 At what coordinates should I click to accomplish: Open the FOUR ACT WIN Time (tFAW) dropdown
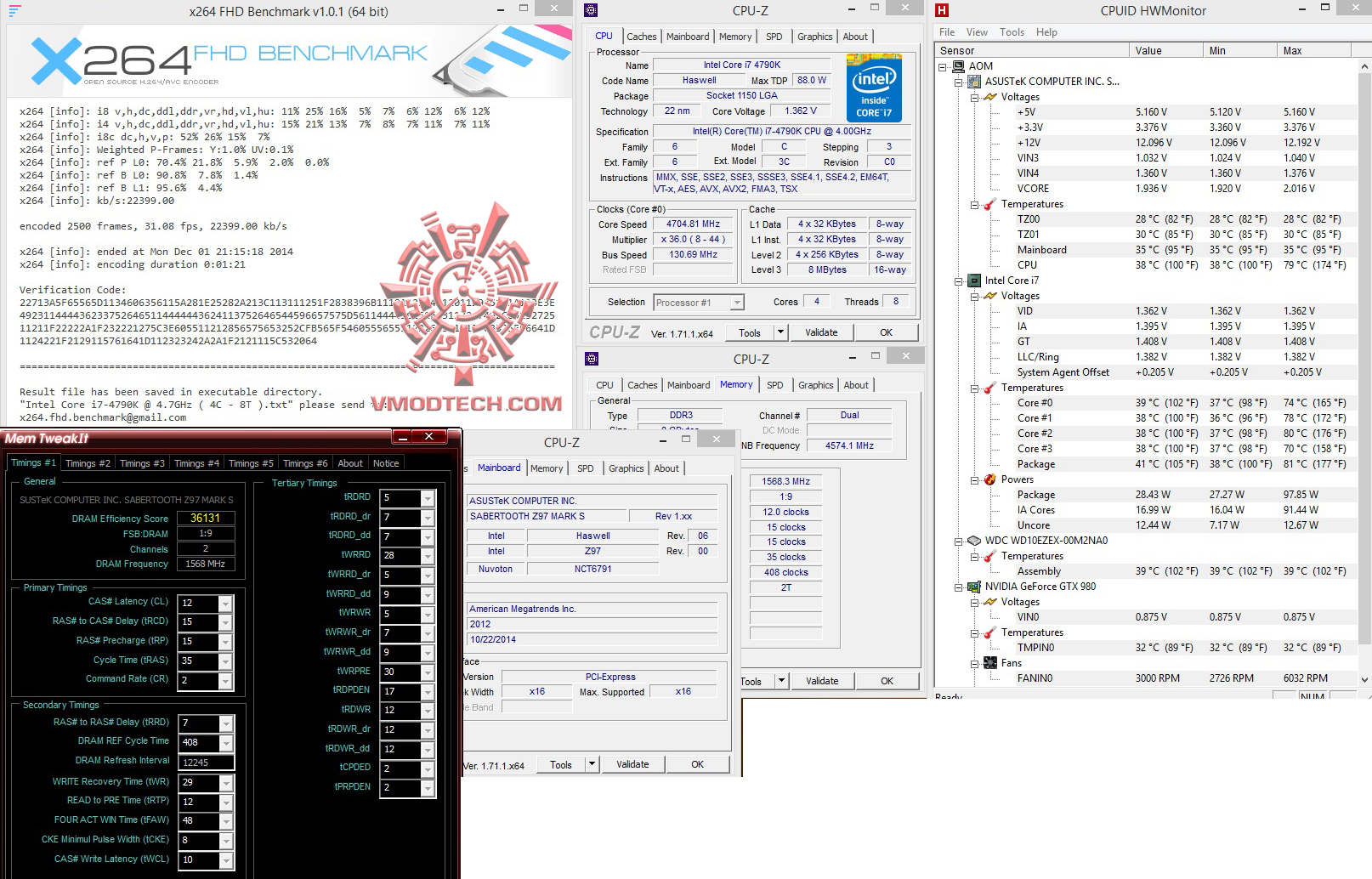(x=225, y=821)
